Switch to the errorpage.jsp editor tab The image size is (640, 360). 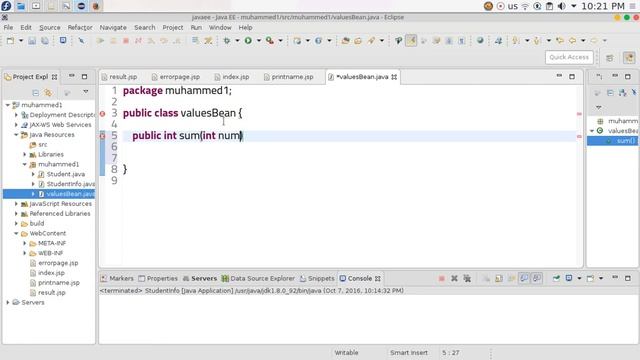176,77
